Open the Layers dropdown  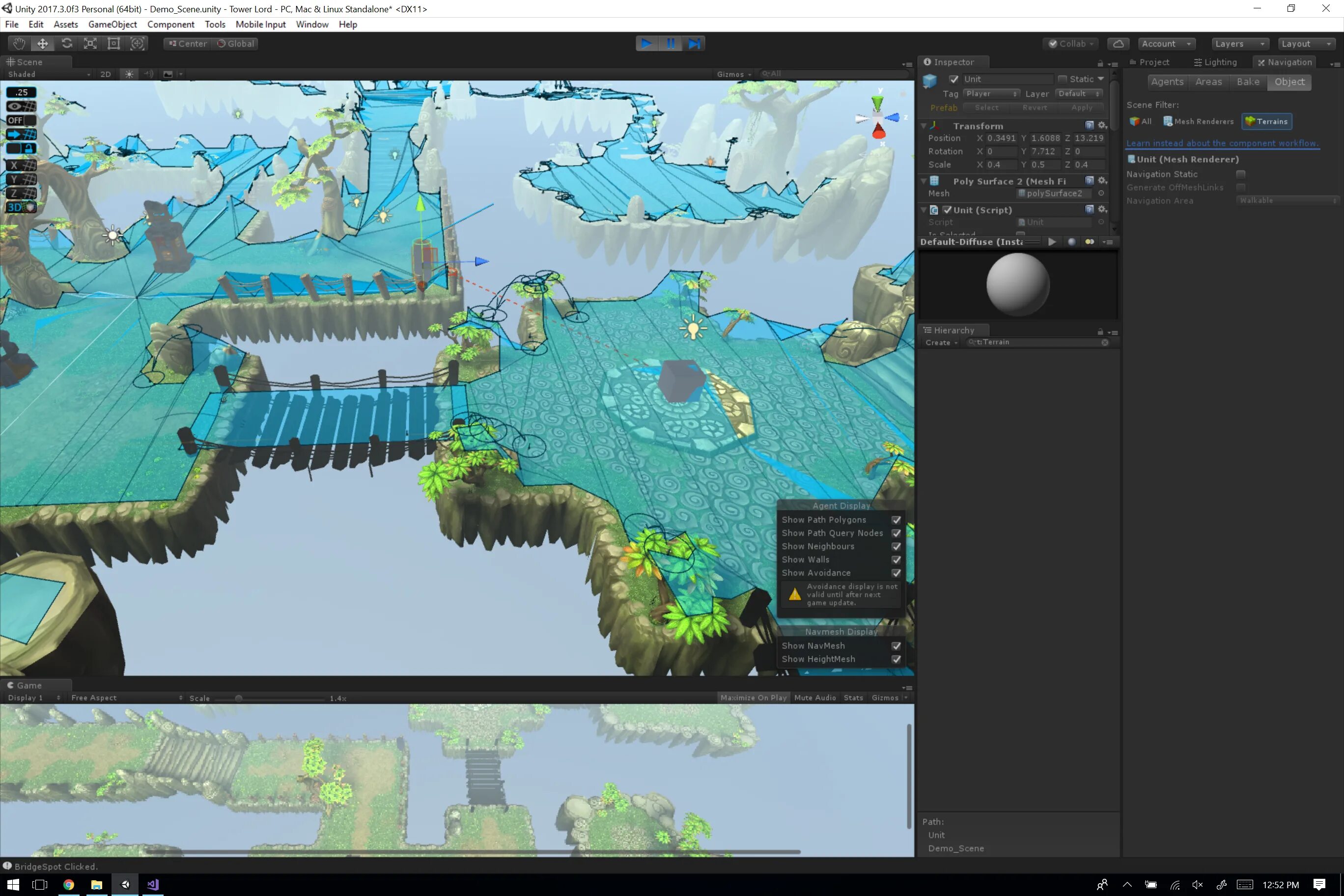1240,43
